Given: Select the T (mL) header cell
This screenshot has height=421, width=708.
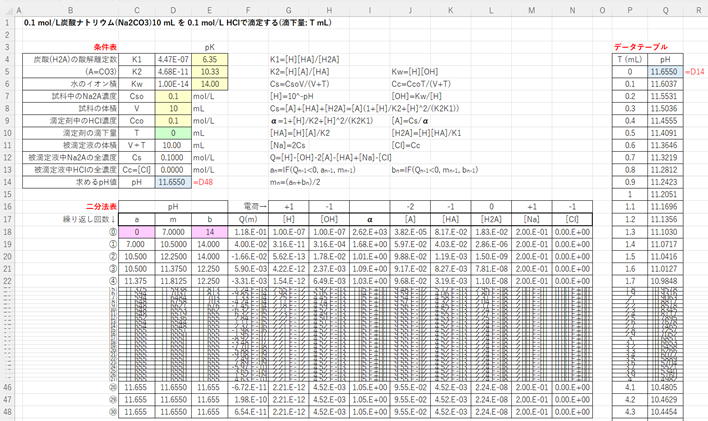Looking at the screenshot, I should coord(630,59).
